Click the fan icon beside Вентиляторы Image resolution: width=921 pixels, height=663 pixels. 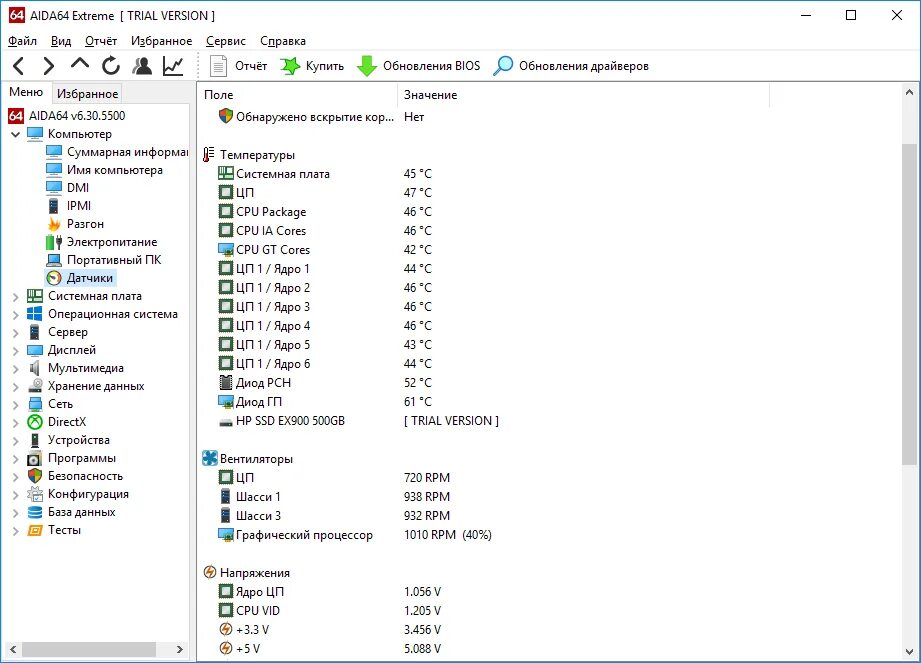point(210,458)
